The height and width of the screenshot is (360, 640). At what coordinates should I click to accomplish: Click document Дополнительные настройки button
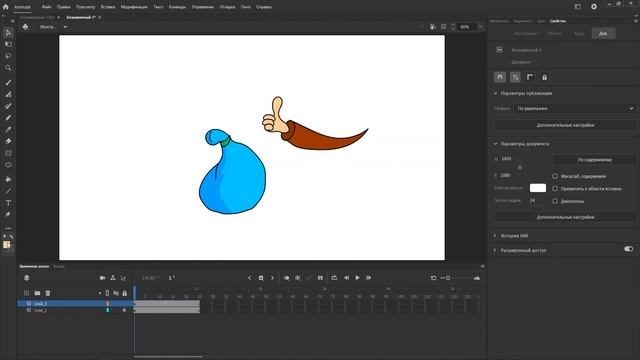tap(565, 218)
